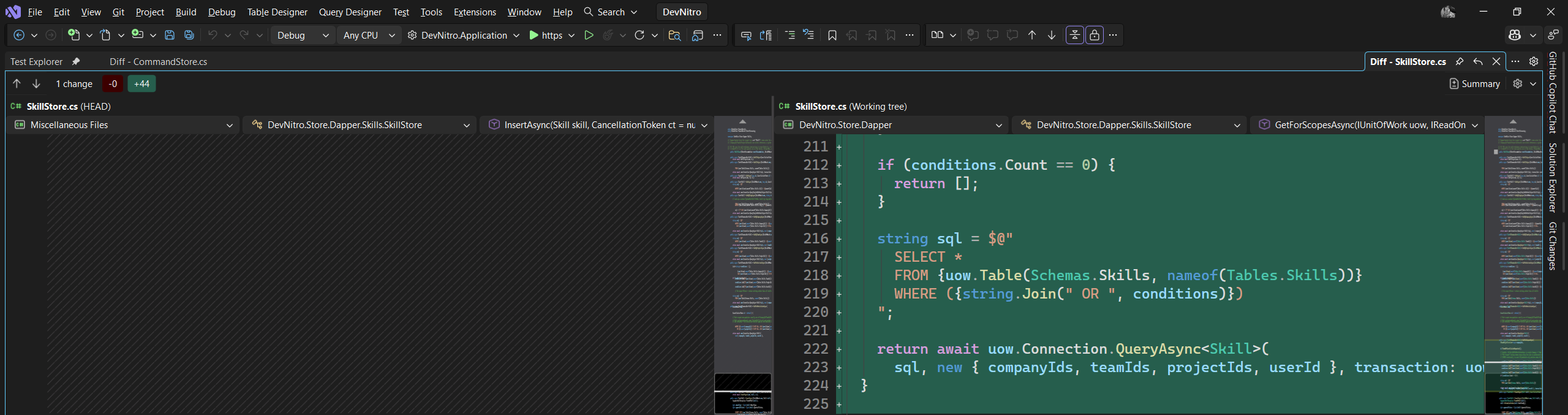
Task: Toggle the collapse unchanged regions button
Action: tap(1075, 36)
